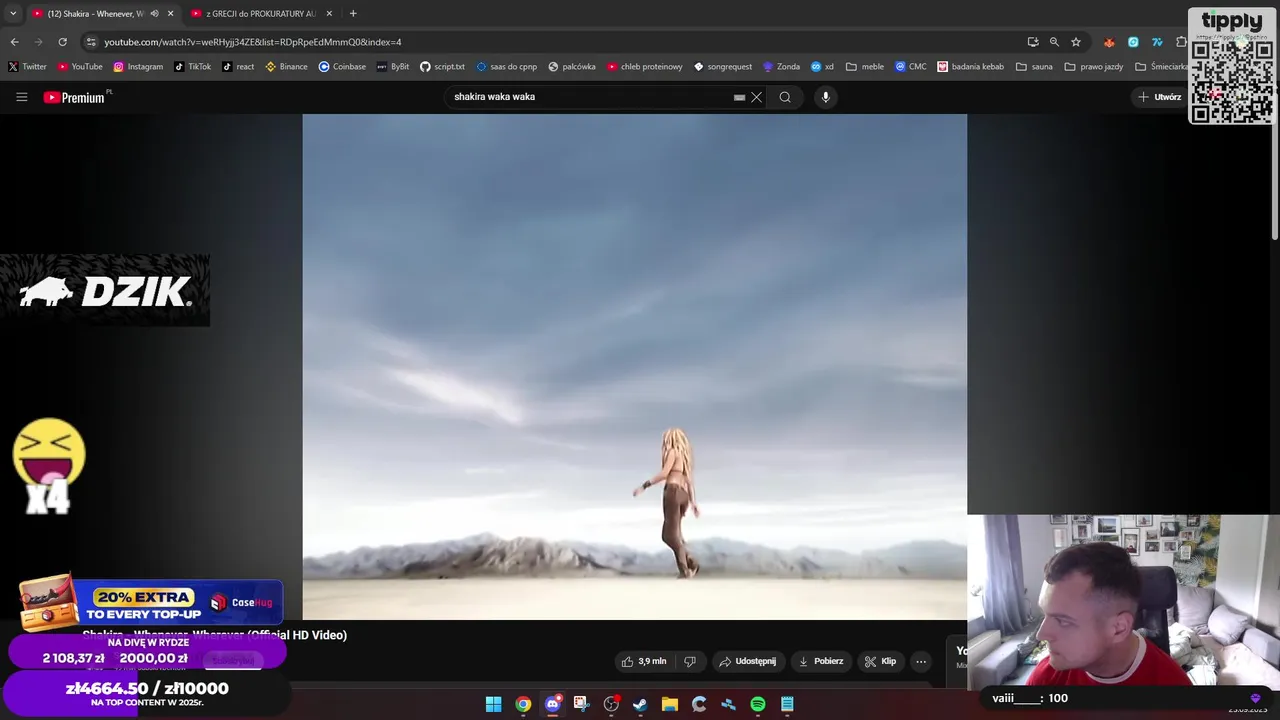
Task: Expand the sauna bookmark folder
Action: [x=1035, y=67]
